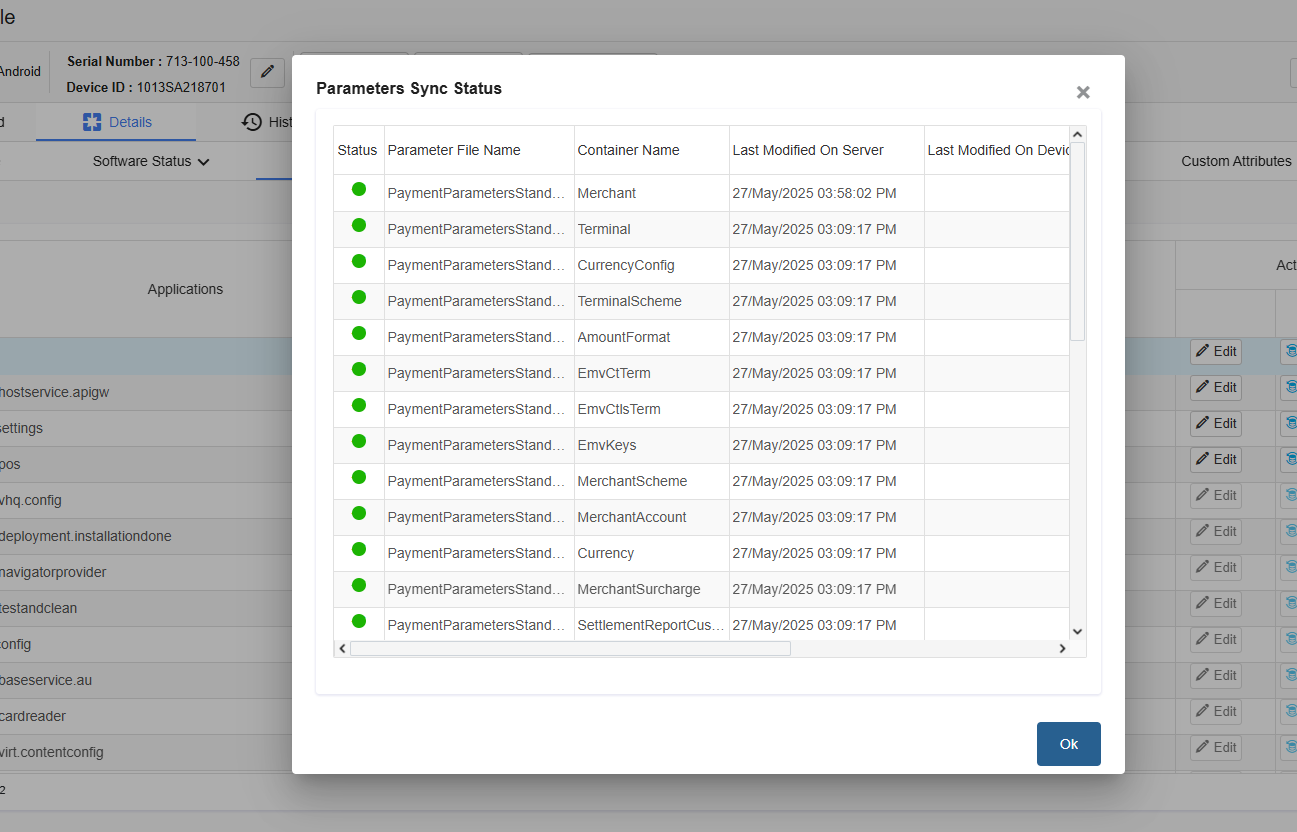The image size is (1297, 832).
Task: Click the green status dot for Merchant
Action: tap(359, 189)
